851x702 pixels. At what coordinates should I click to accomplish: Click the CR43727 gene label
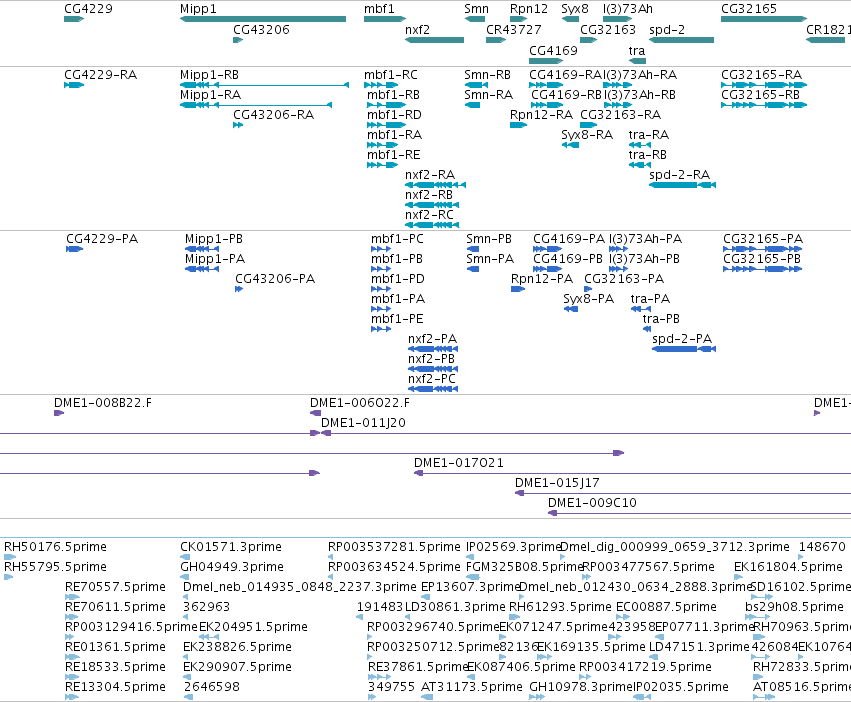(513, 29)
